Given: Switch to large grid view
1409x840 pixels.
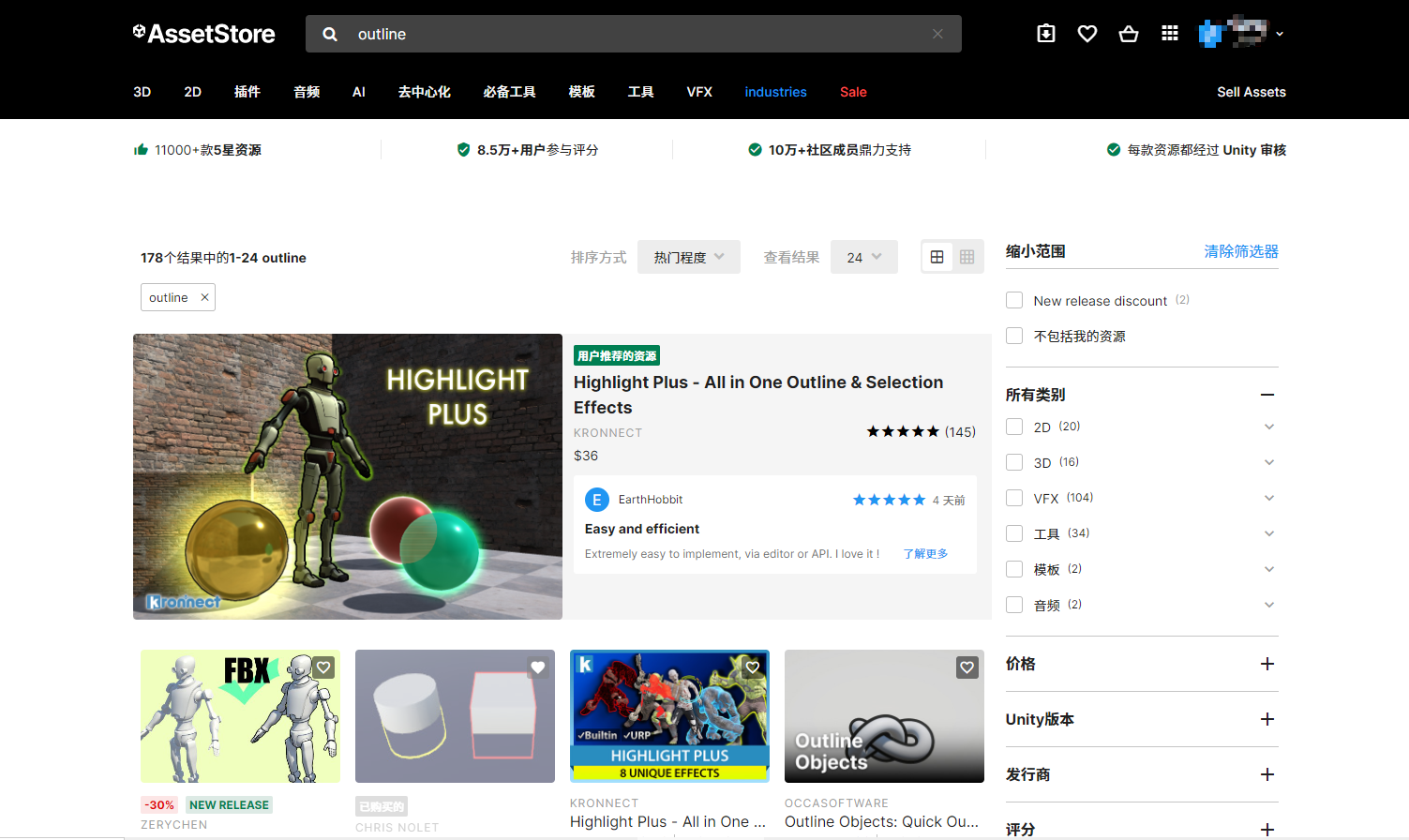Looking at the screenshot, I should click(937, 257).
